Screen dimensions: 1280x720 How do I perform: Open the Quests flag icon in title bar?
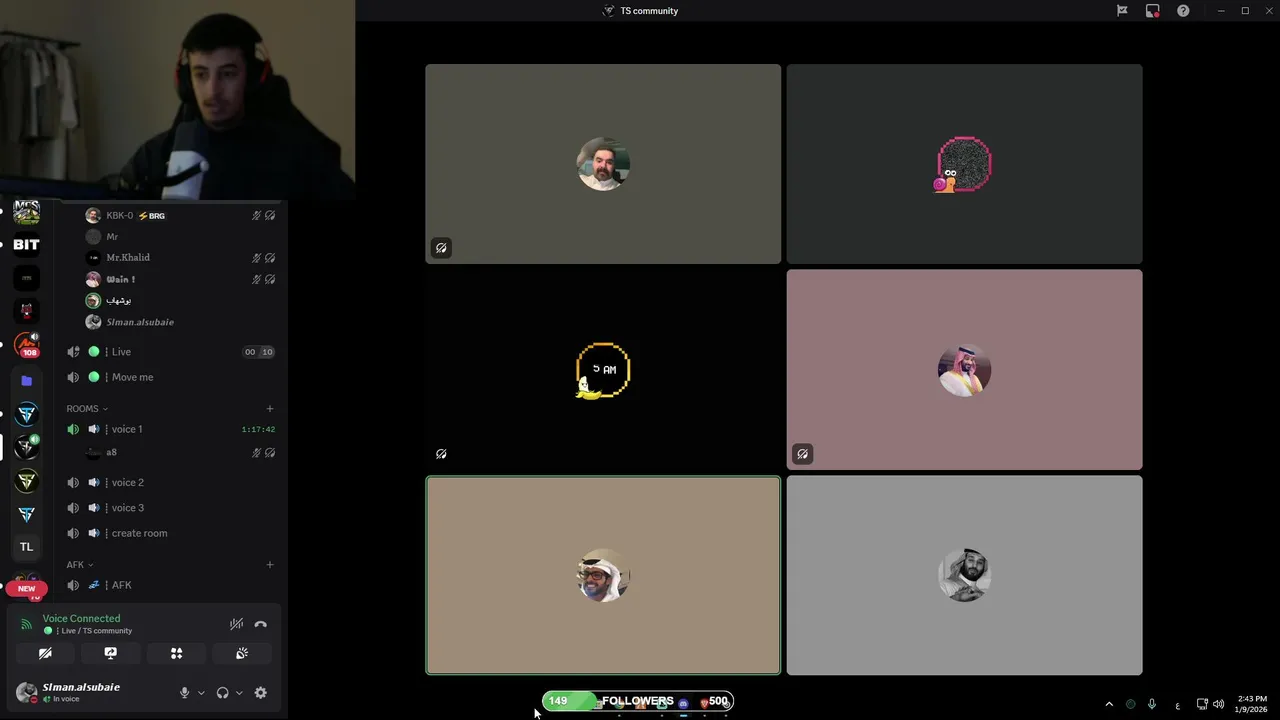click(1122, 11)
